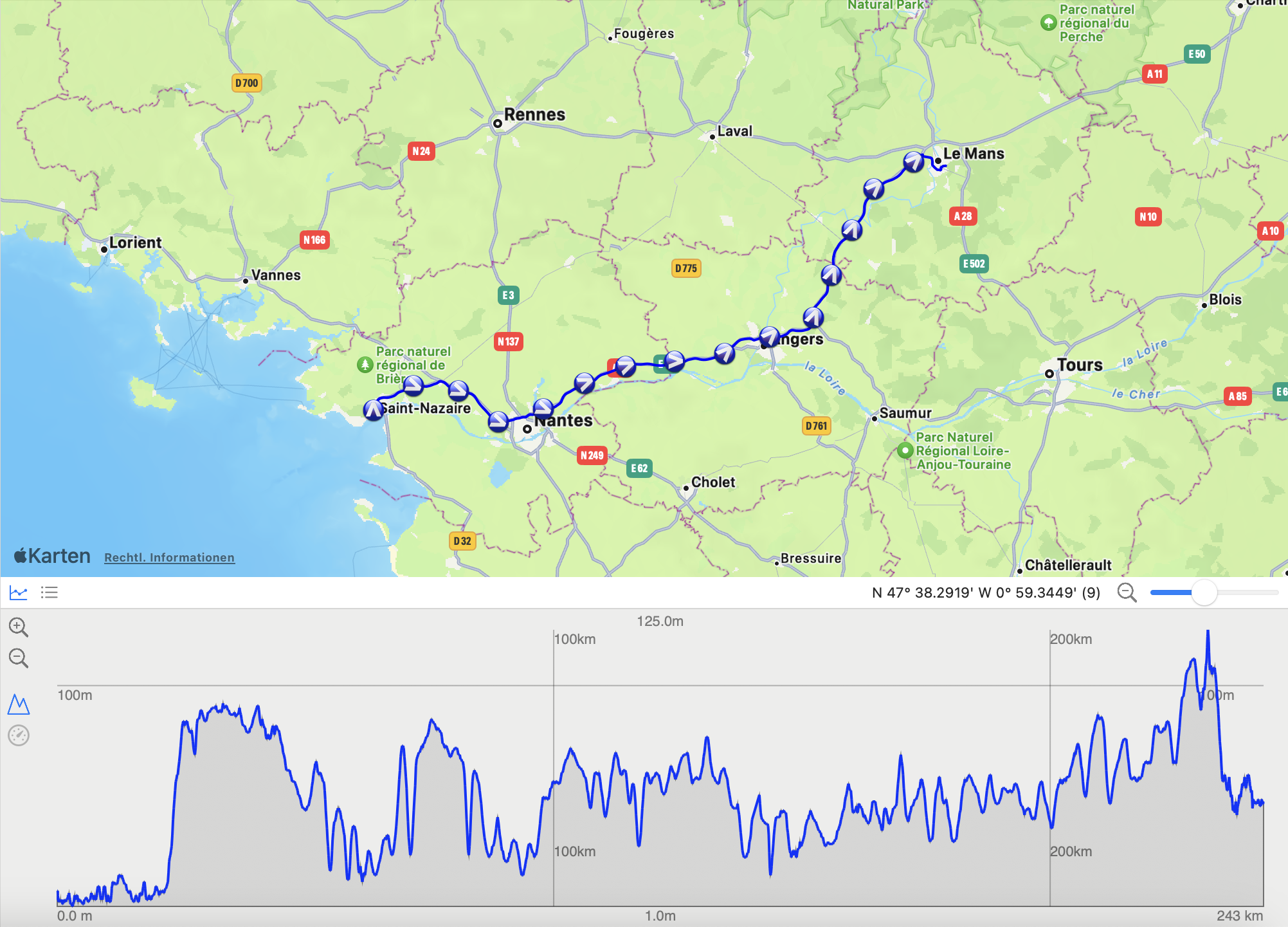This screenshot has width=1288, height=927.
Task: Select the zoom-in magnifier on the elevation chart
Action: [x=19, y=627]
